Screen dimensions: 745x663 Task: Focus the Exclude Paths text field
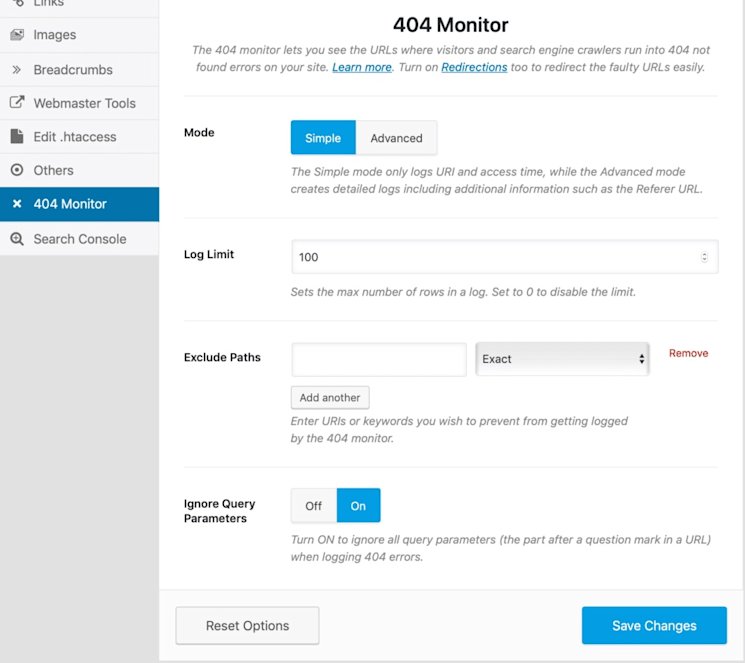click(379, 359)
